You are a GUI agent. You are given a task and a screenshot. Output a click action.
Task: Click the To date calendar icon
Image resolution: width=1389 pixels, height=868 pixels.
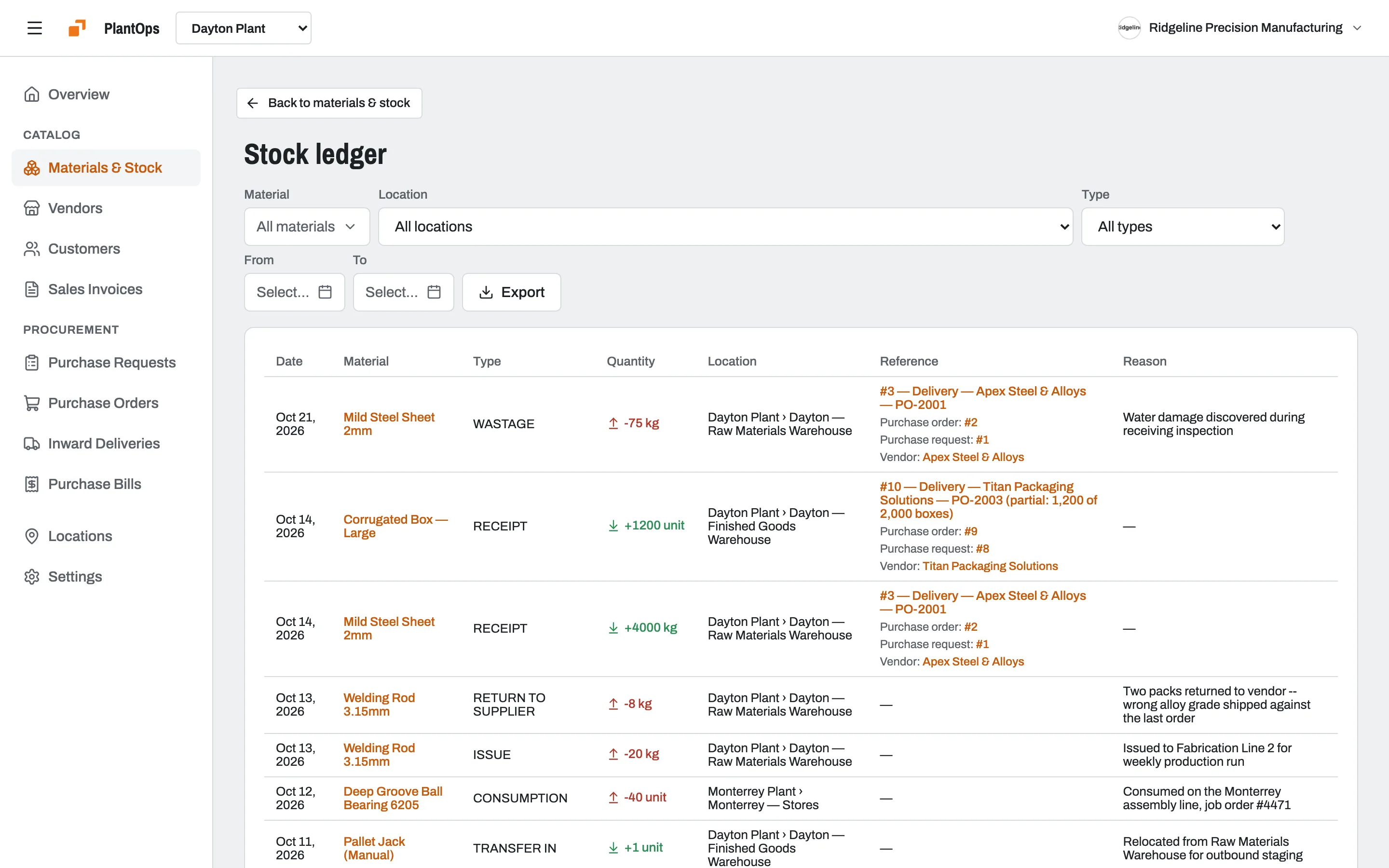[x=434, y=292]
